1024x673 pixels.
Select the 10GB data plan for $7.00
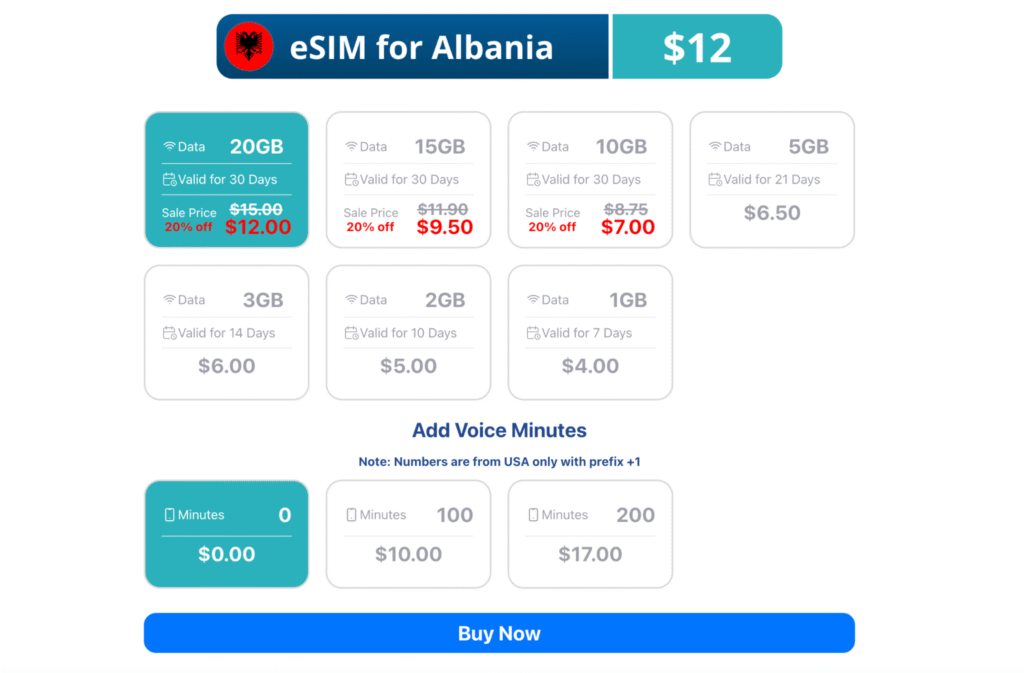[x=590, y=180]
